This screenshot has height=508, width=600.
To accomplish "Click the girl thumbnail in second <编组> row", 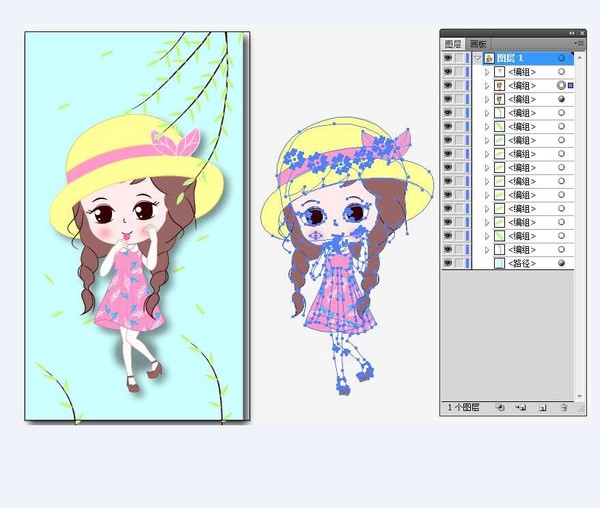I will pos(499,85).
